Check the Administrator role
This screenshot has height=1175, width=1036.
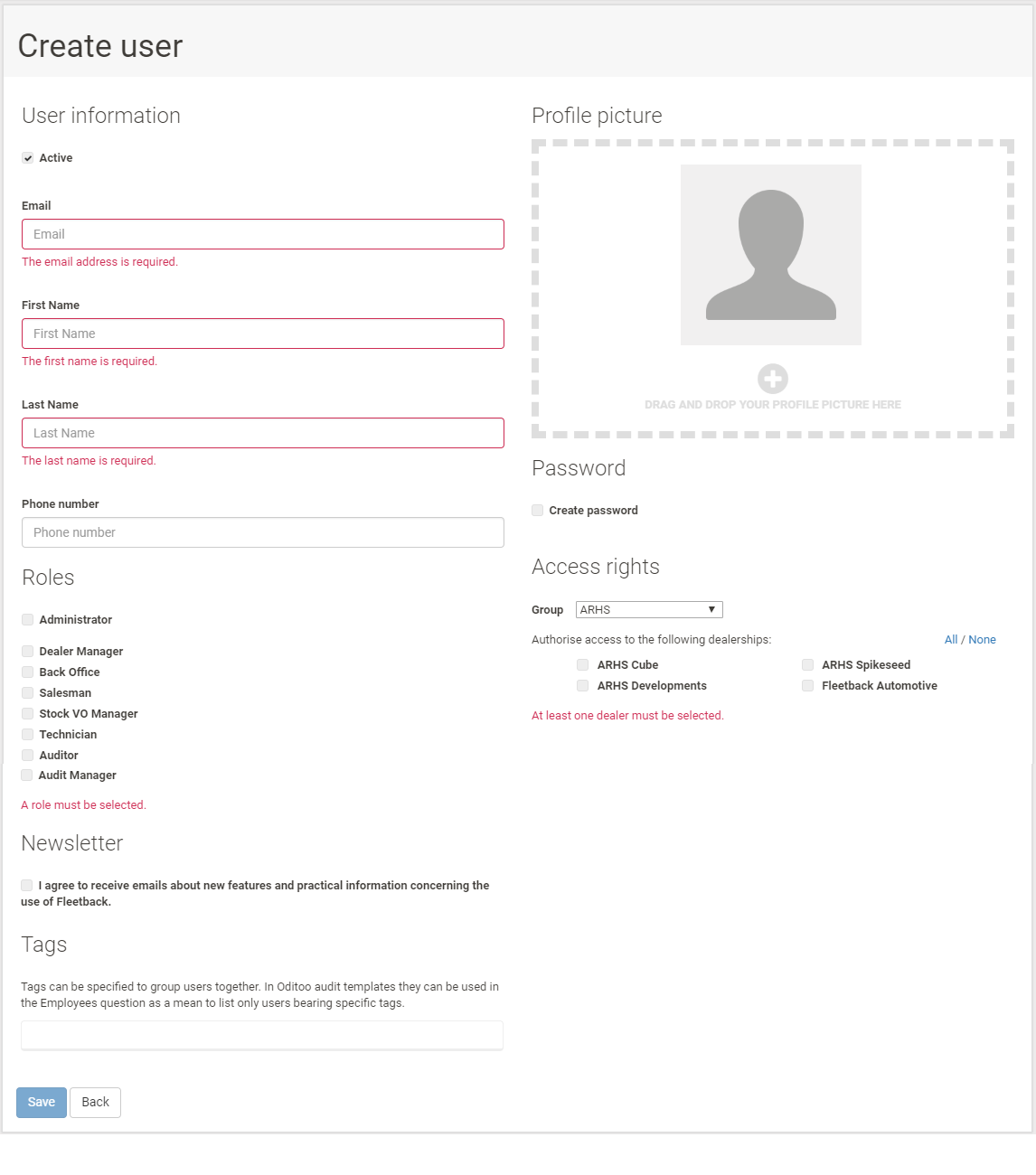coord(27,619)
